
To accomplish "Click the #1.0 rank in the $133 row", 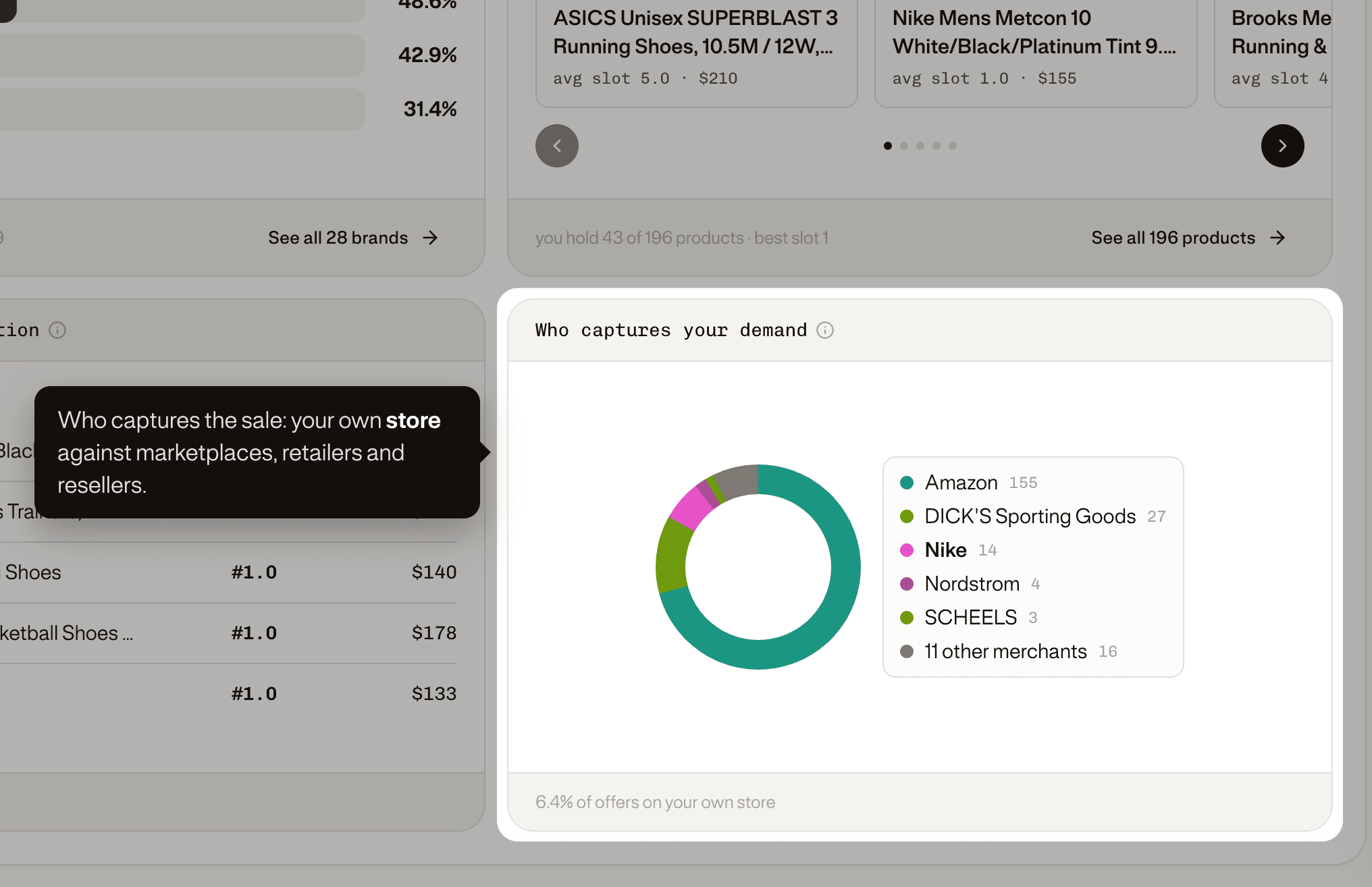I will 254,694.
